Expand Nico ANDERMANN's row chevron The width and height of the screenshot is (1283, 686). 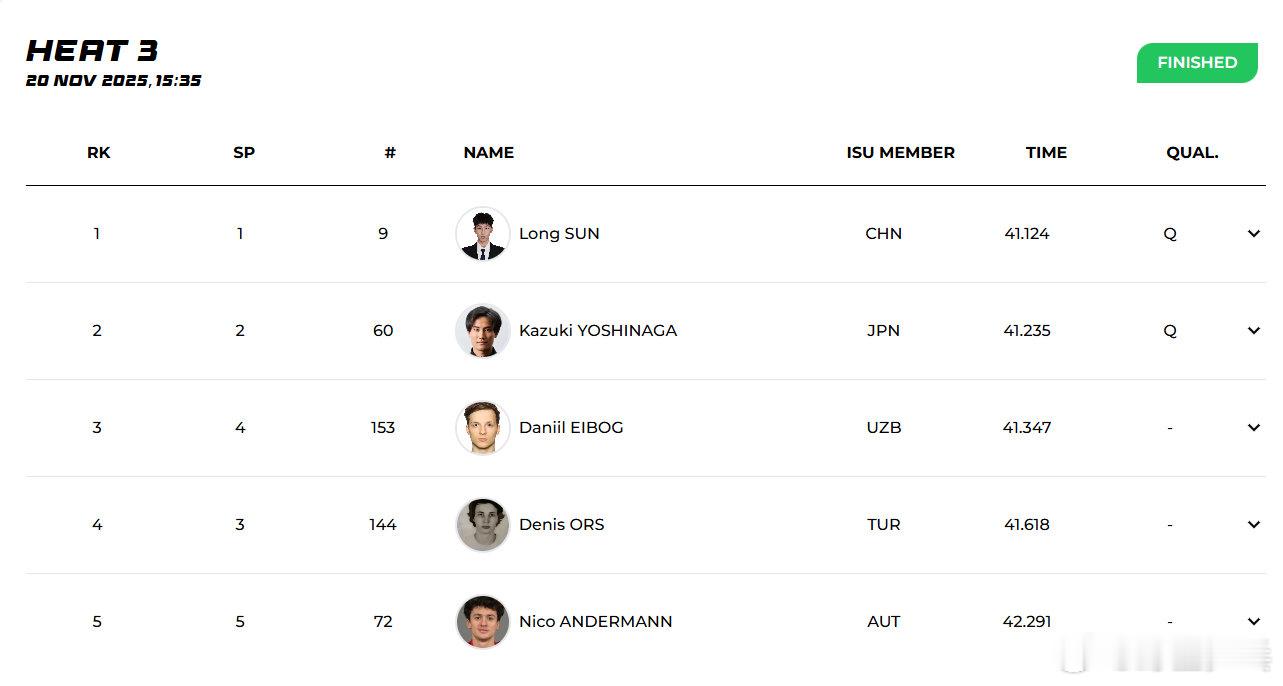click(1253, 622)
